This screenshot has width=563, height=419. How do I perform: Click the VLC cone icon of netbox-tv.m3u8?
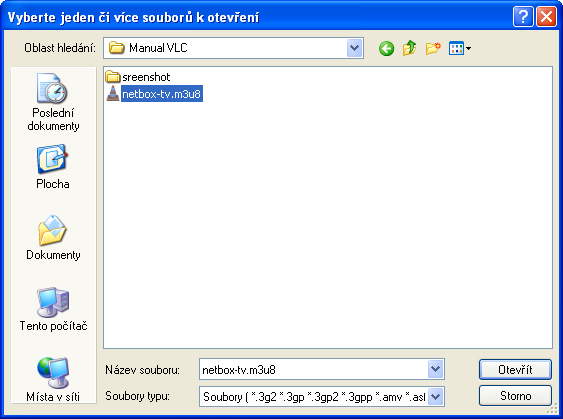[x=113, y=93]
